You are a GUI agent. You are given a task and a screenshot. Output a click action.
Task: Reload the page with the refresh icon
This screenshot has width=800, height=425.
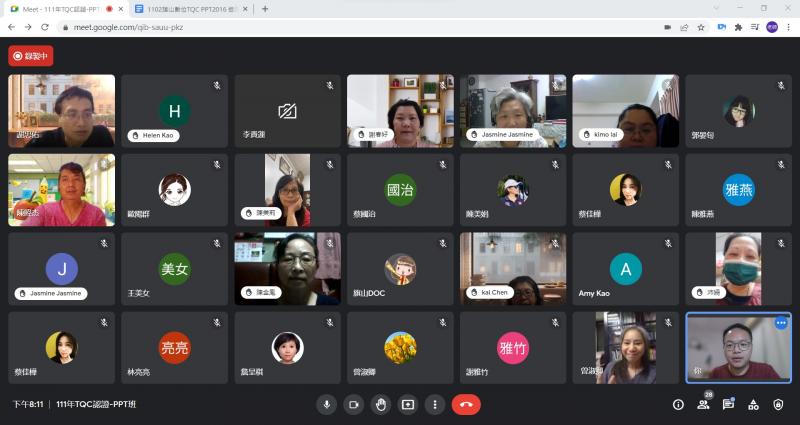pos(45,27)
